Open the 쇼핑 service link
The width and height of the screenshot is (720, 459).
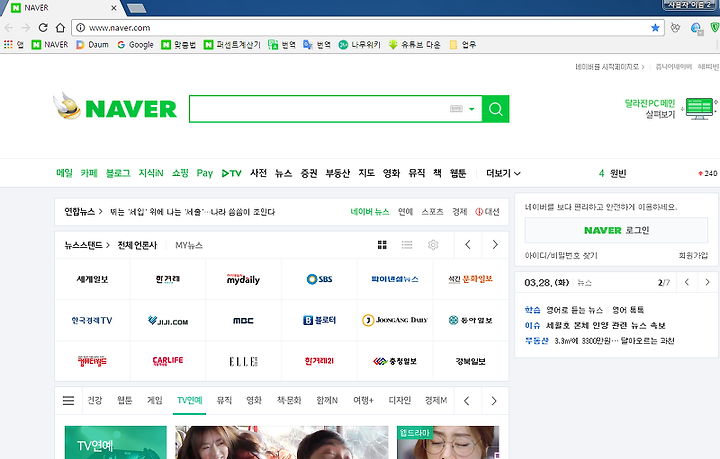(180, 173)
